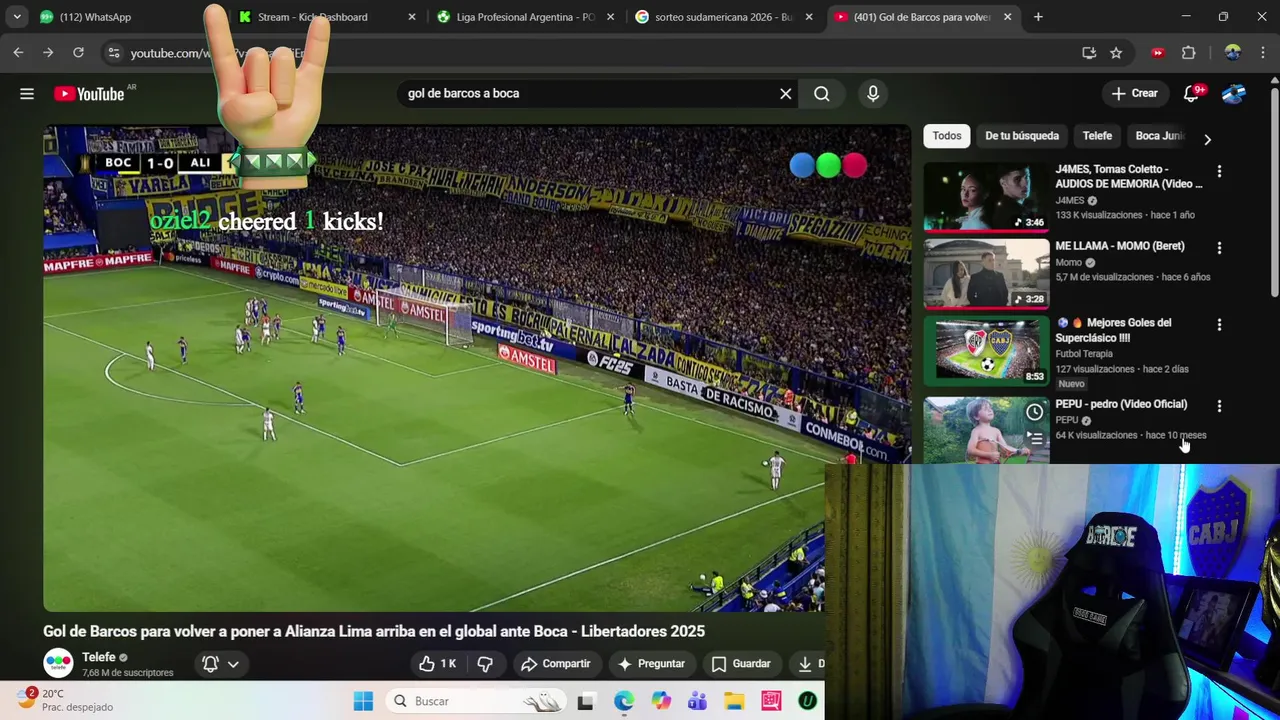This screenshot has width=1280, height=720.
Task: Add PEPU video to watch later
Action: click(x=1035, y=412)
